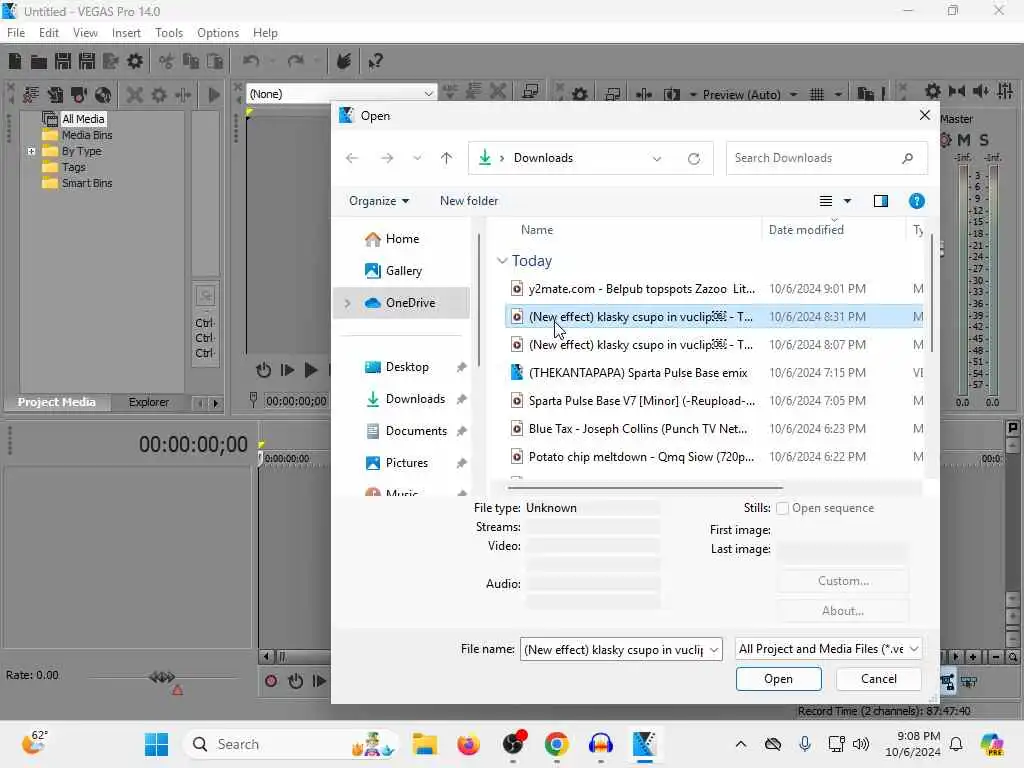Switch to the Explorer tab
This screenshot has height=768, width=1024.
coord(148,402)
